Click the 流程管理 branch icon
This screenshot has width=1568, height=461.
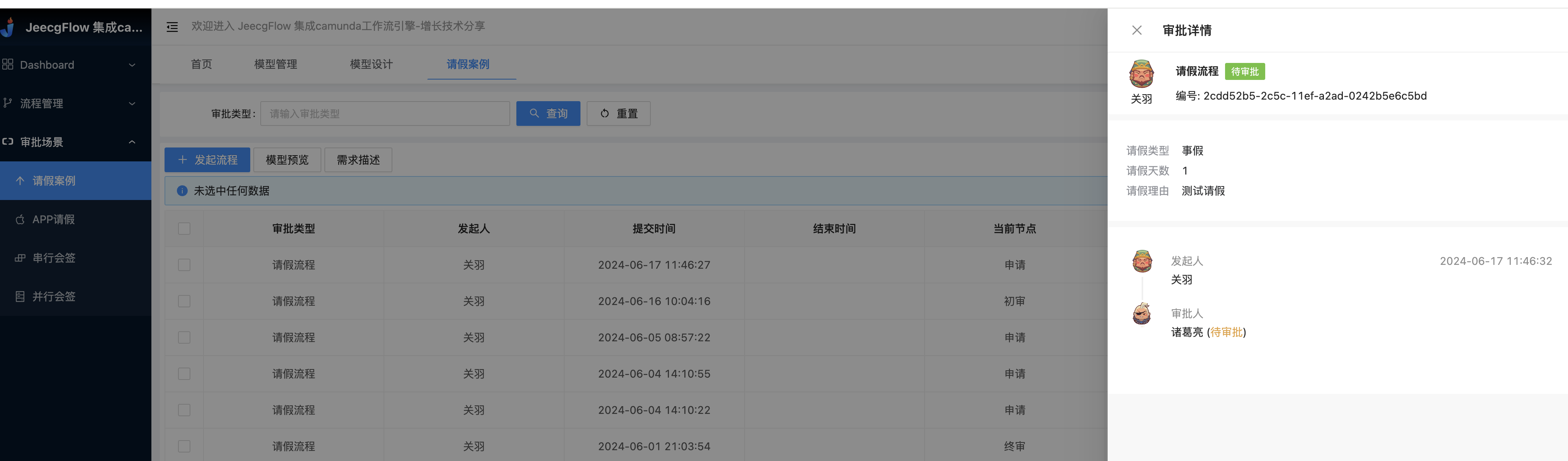(8, 103)
